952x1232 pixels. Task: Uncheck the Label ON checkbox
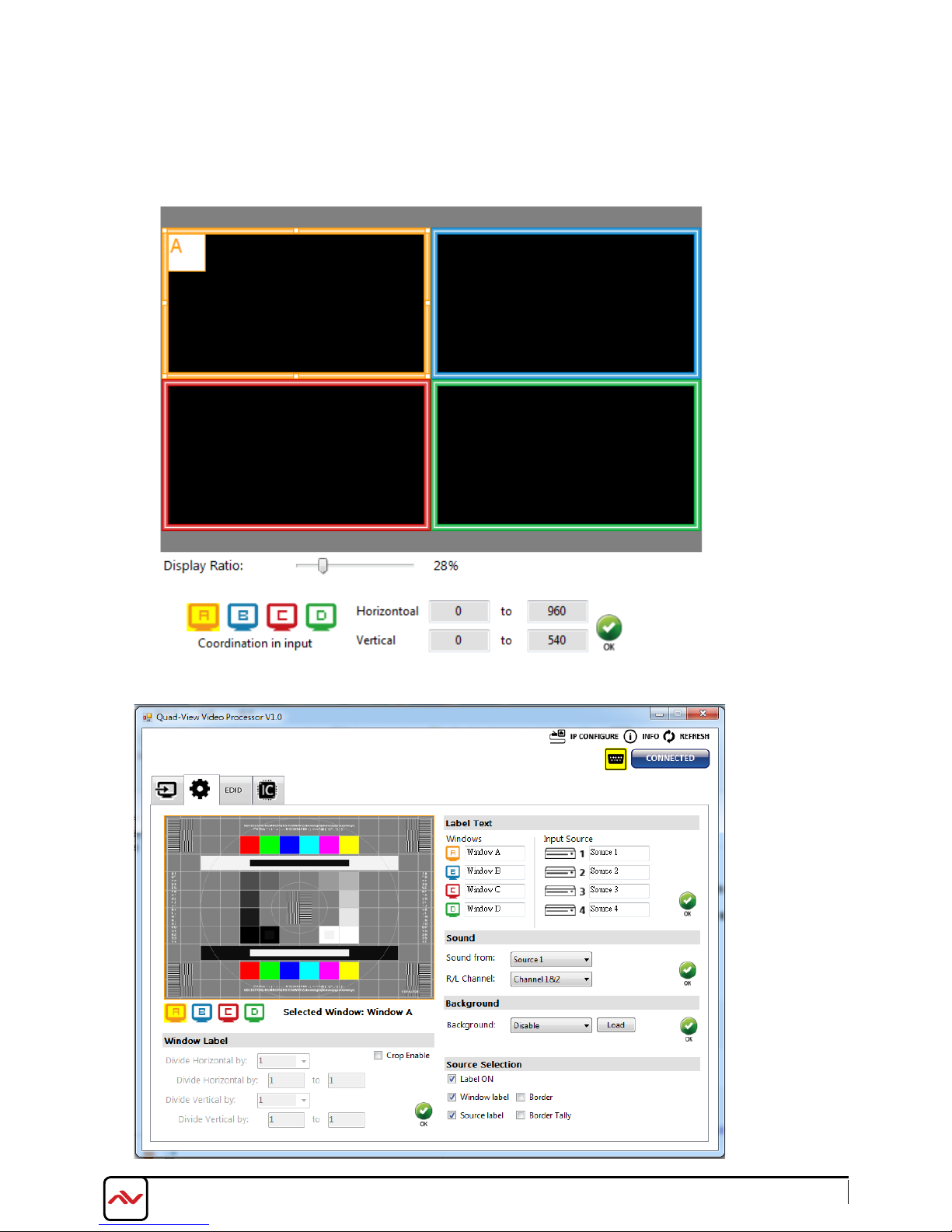click(x=452, y=1079)
